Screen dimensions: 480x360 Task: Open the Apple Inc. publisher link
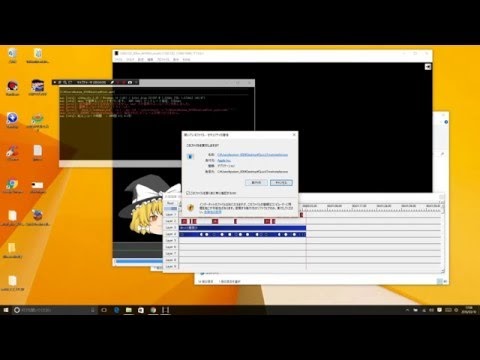[224, 160]
